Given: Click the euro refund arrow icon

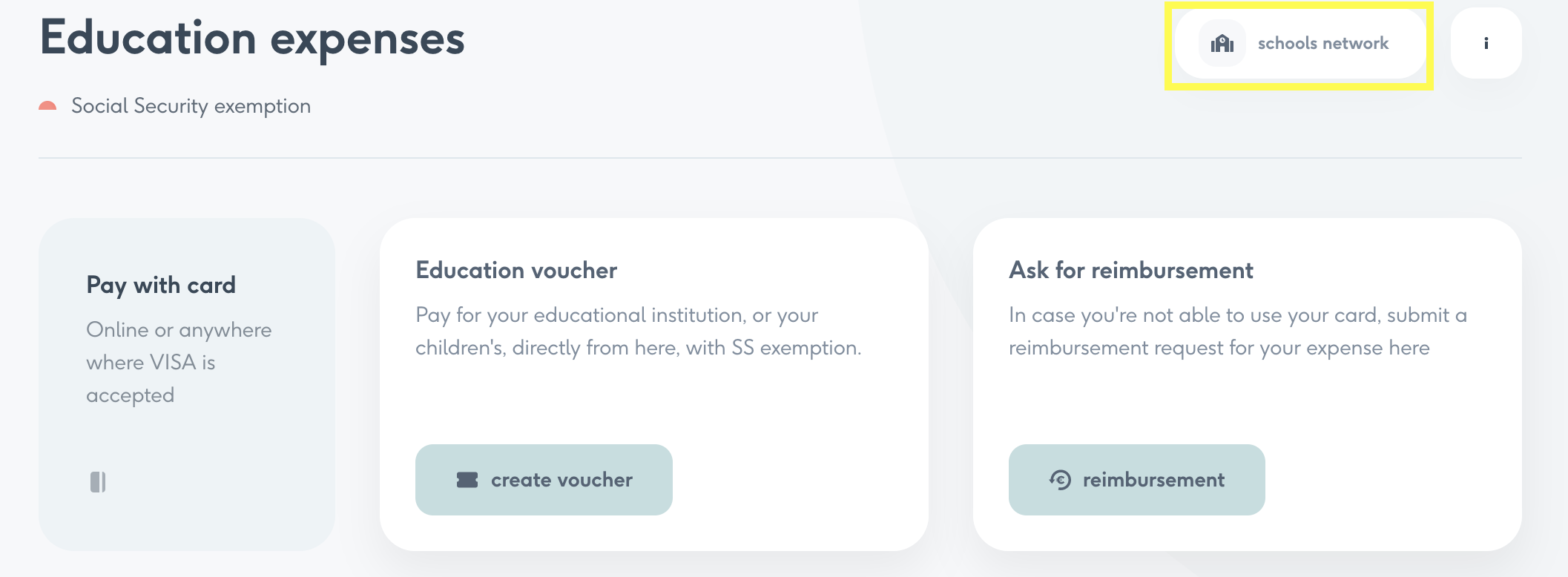Looking at the screenshot, I should coord(1061,480).
